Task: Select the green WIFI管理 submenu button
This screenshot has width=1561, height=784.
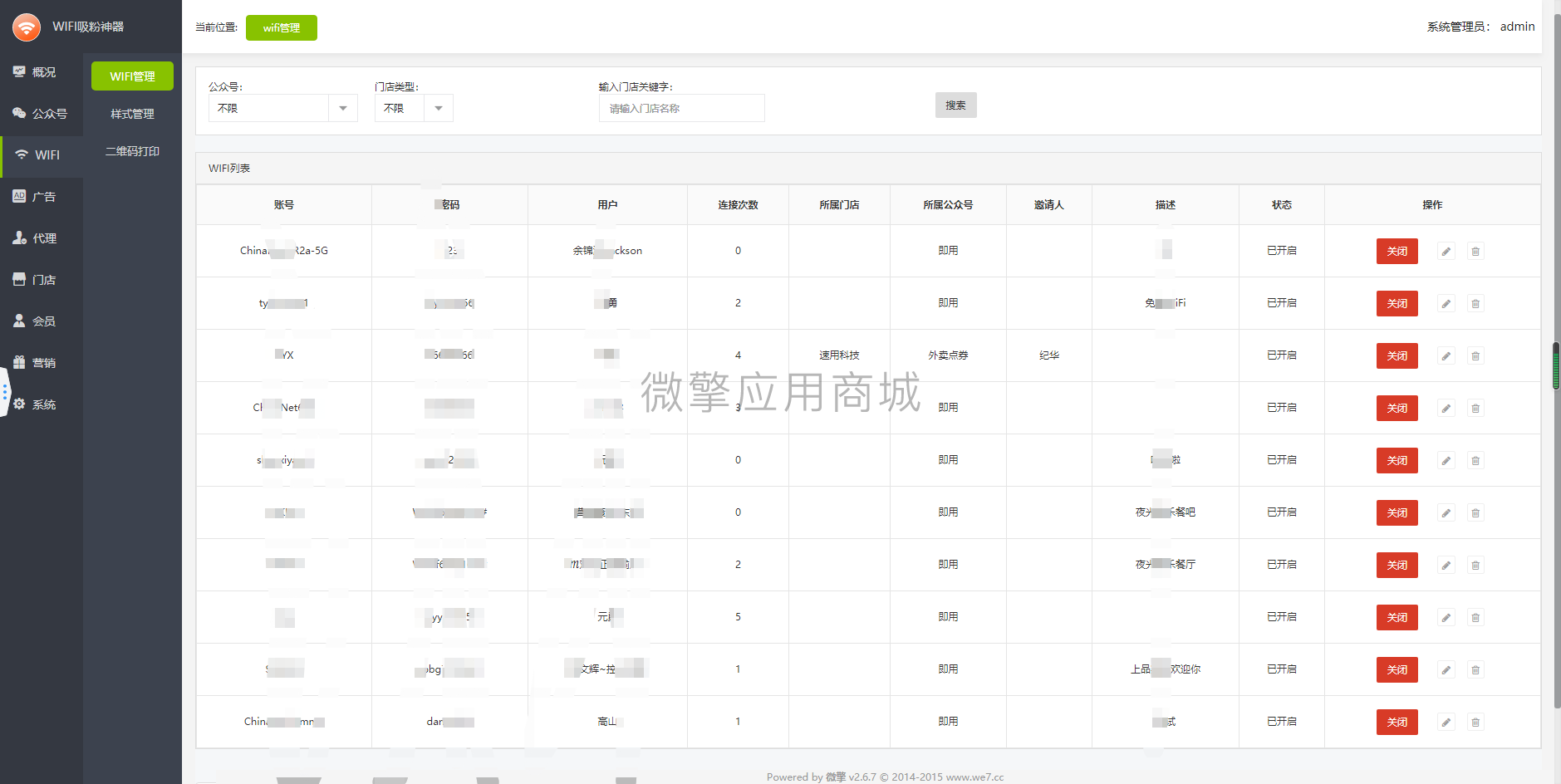Action: (132, 76)
